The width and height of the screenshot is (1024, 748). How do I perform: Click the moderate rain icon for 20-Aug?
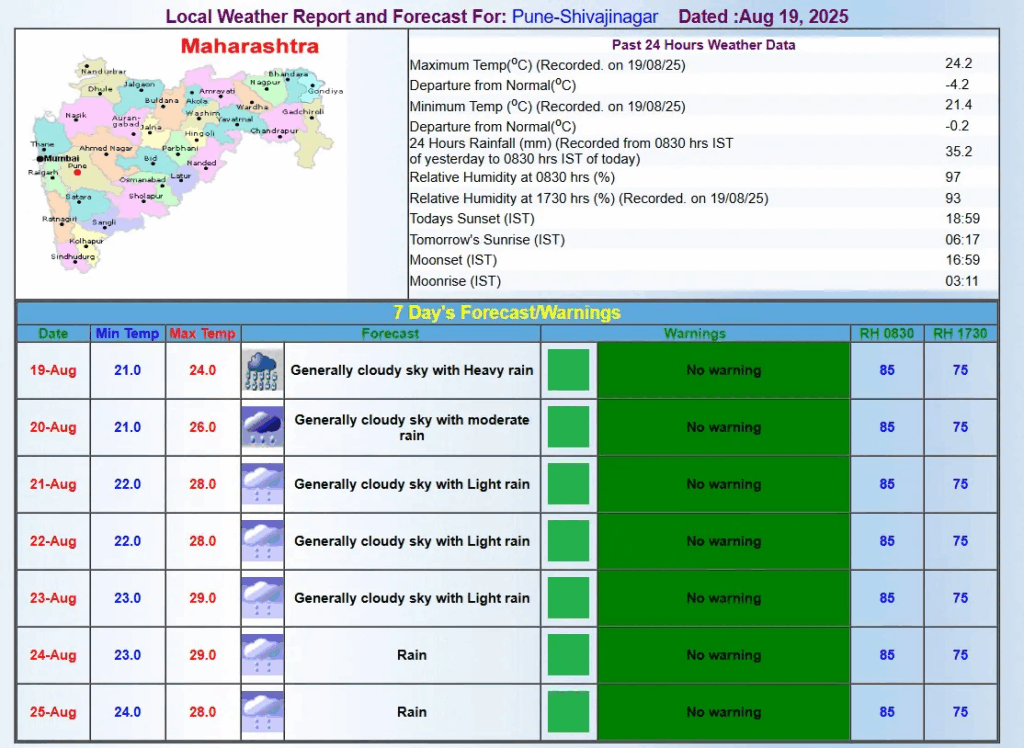(263, 427)
